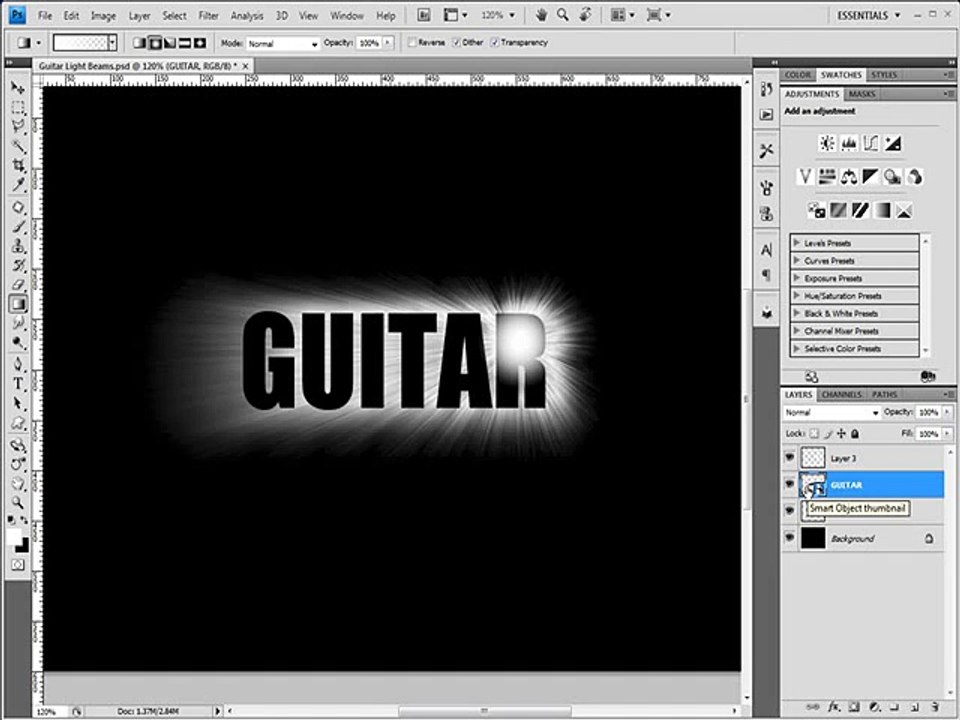This screenshot has width=960, height=720.
Task: Select the Path Selection tool
Action: pyautogui.click(x=18, y=403)
